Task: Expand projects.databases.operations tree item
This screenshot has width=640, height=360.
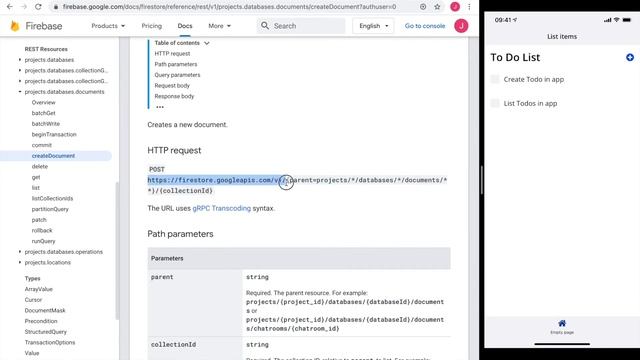Action: click(x=20, y=252)
